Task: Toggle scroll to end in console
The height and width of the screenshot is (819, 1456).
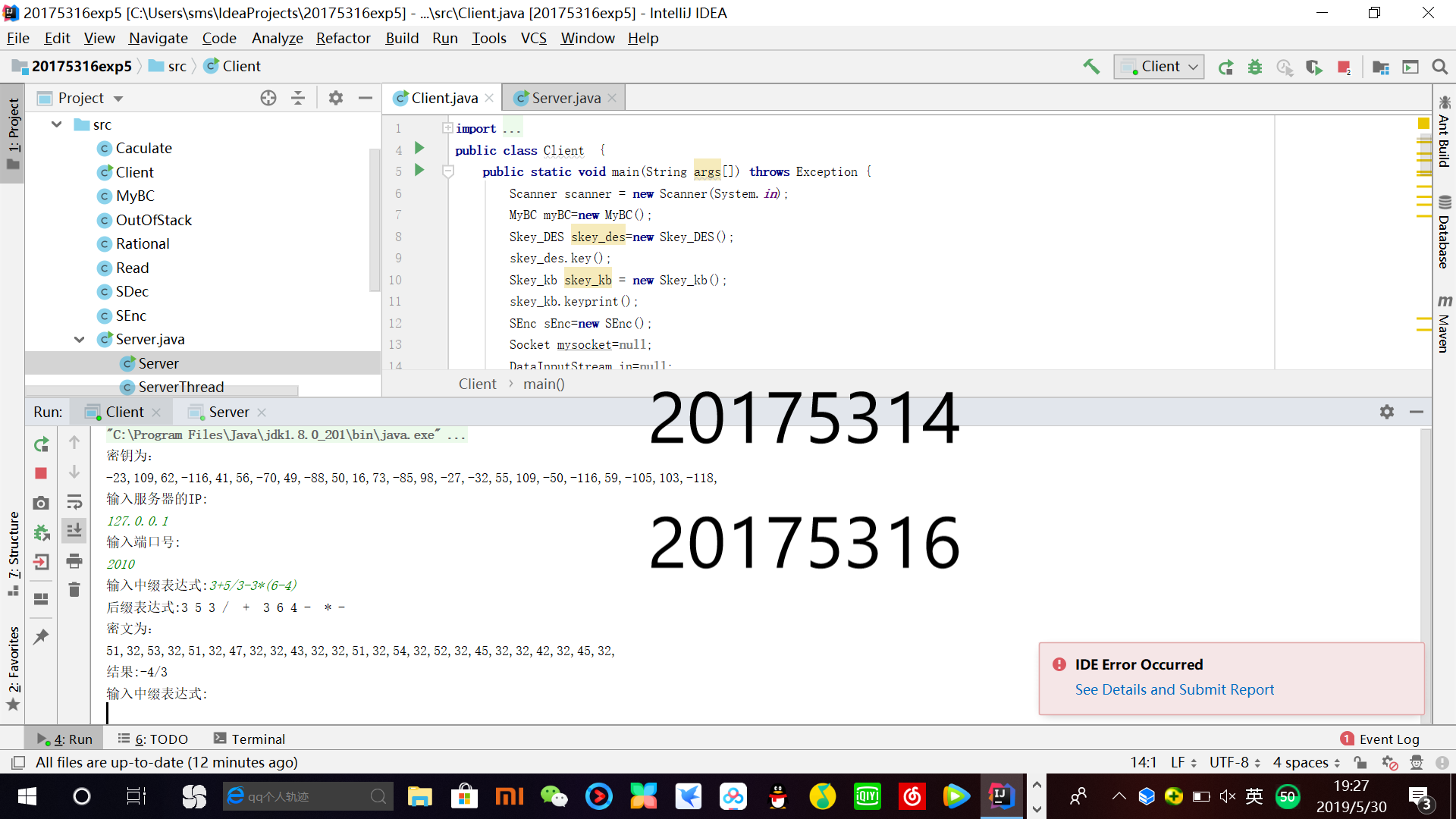Action: pyautogui.click(x=74, y=531)
